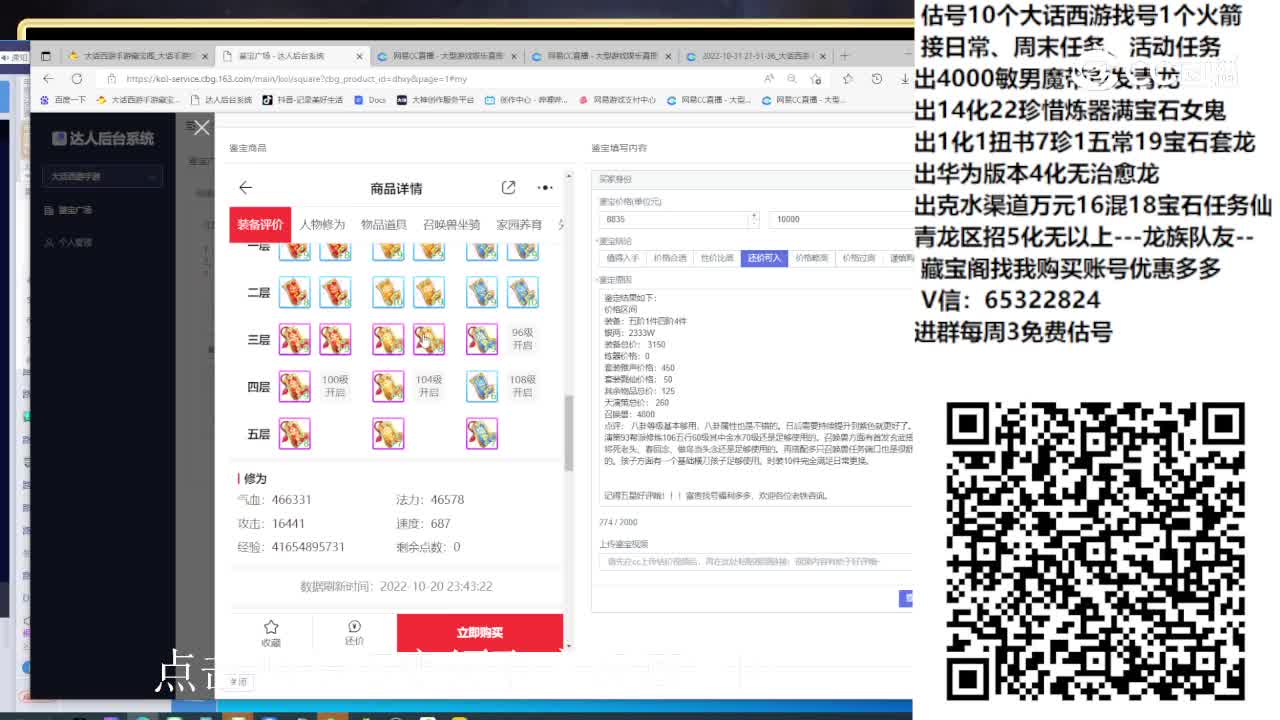Screen dimensions: 1280x720
Task: Open the 百度一下 bookmark
Action: (63, 100)
